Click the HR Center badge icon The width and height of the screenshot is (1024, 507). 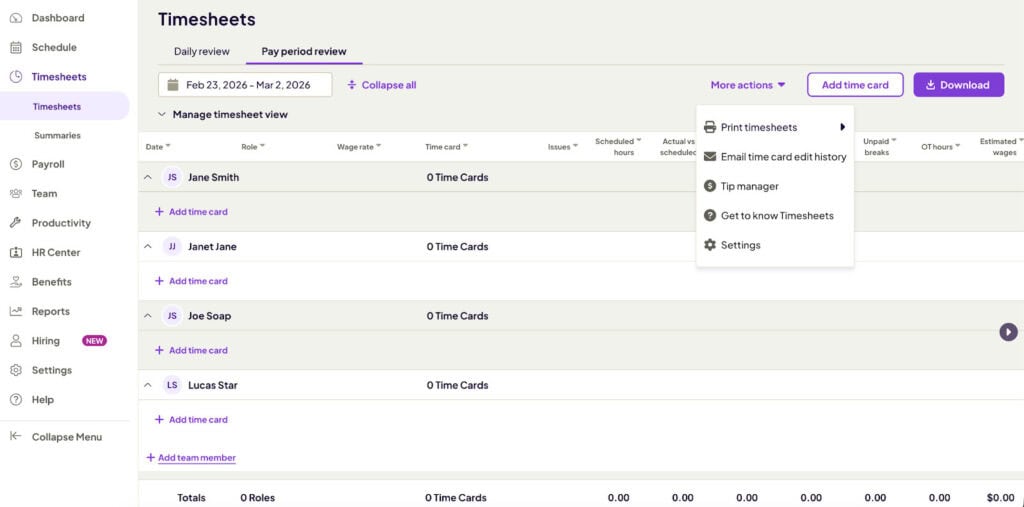16,252
